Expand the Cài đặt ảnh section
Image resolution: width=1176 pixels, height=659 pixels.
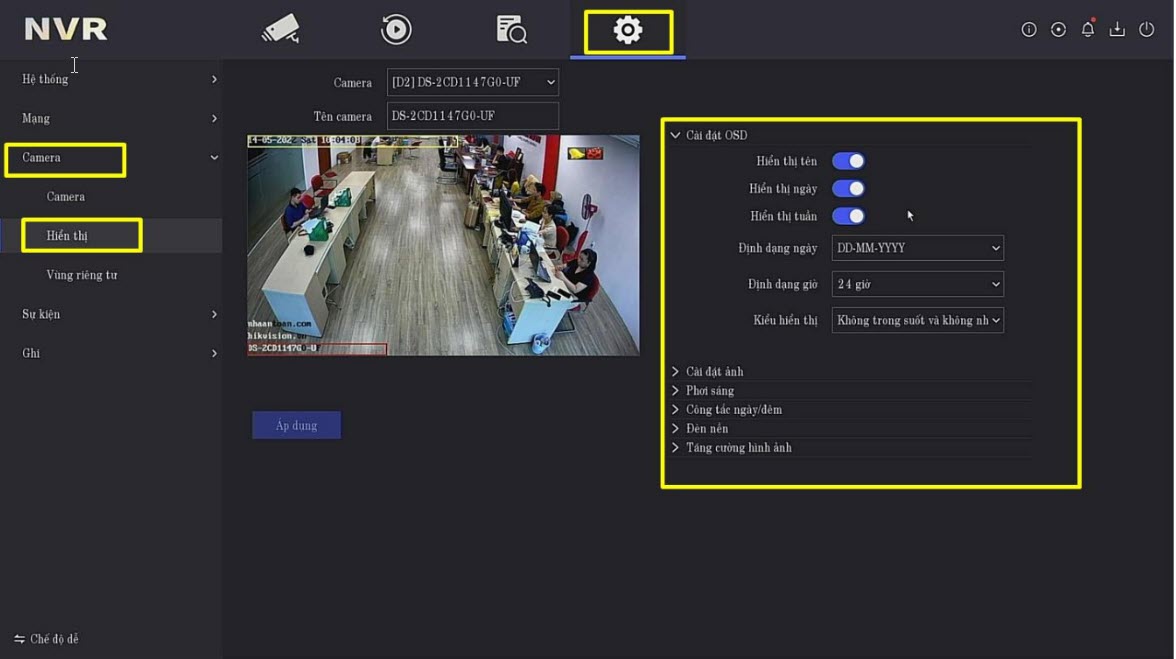coord(714,372)
